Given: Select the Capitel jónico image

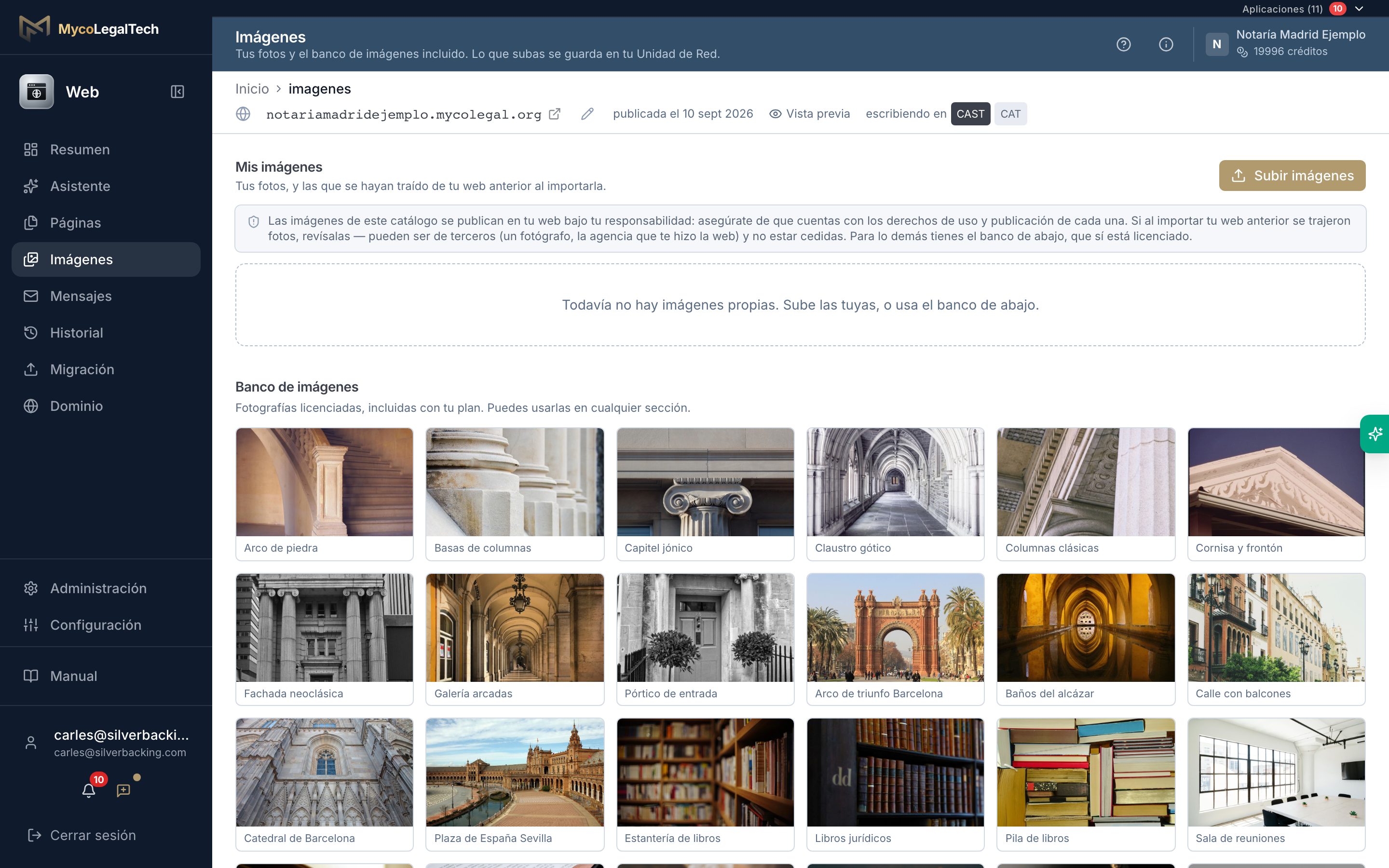Looking at the screenshot, I should (x=706, y=494).
